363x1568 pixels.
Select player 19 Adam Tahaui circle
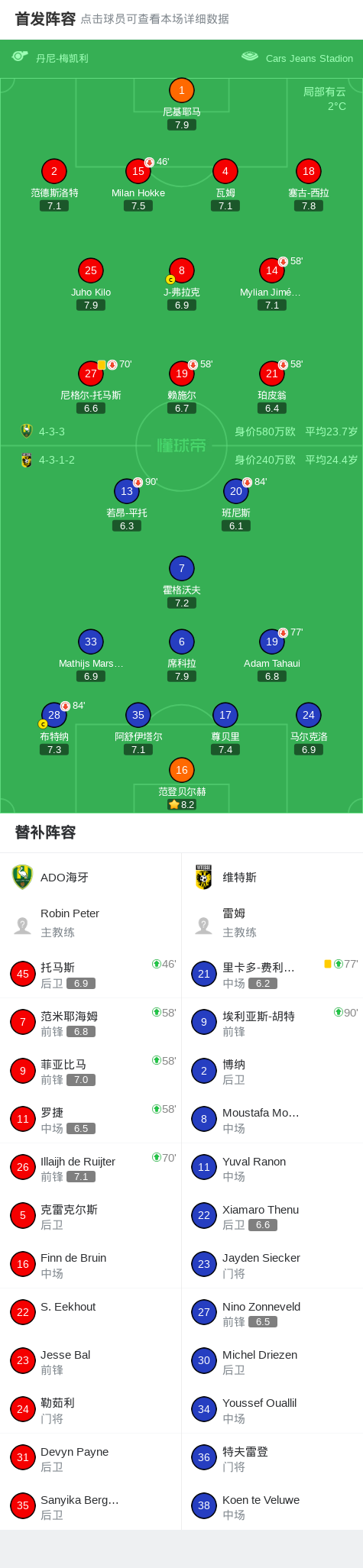(272, 642)
